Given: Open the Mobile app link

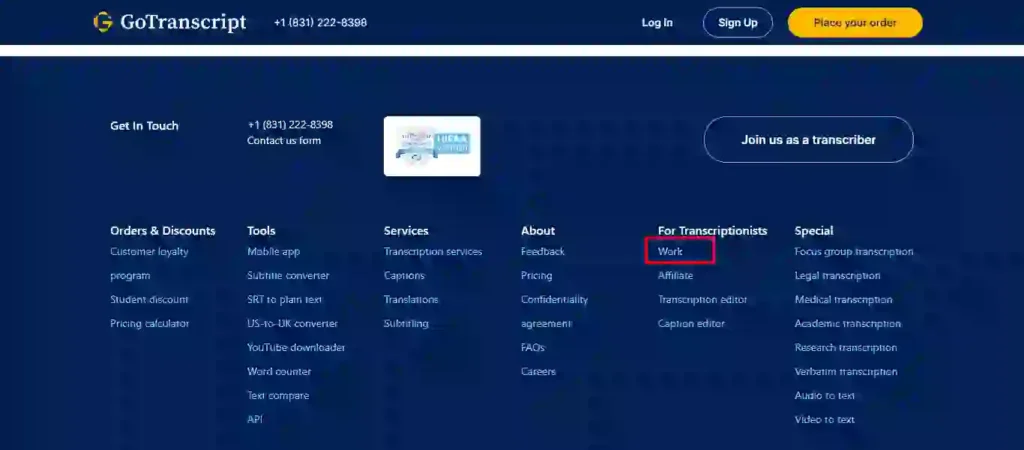Looking at the screenshot, I should click(274, 251).
